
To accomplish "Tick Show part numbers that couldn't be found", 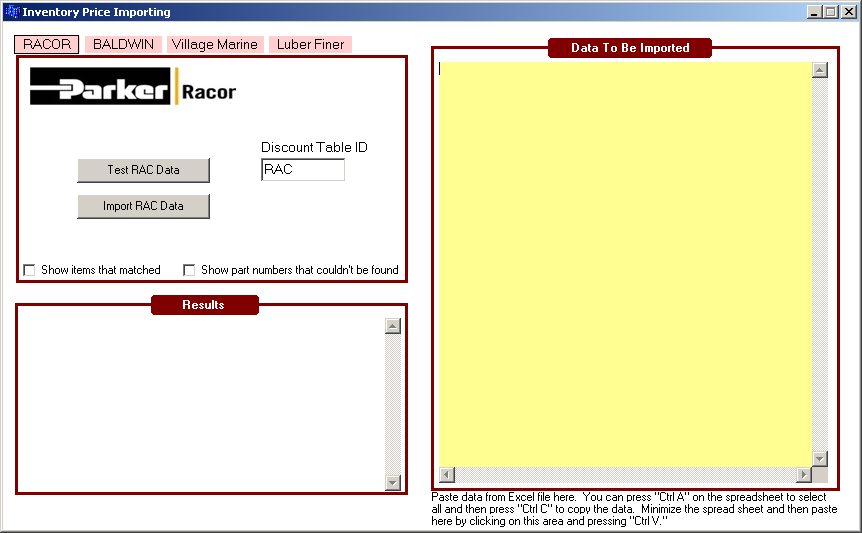I will [189, 270].
